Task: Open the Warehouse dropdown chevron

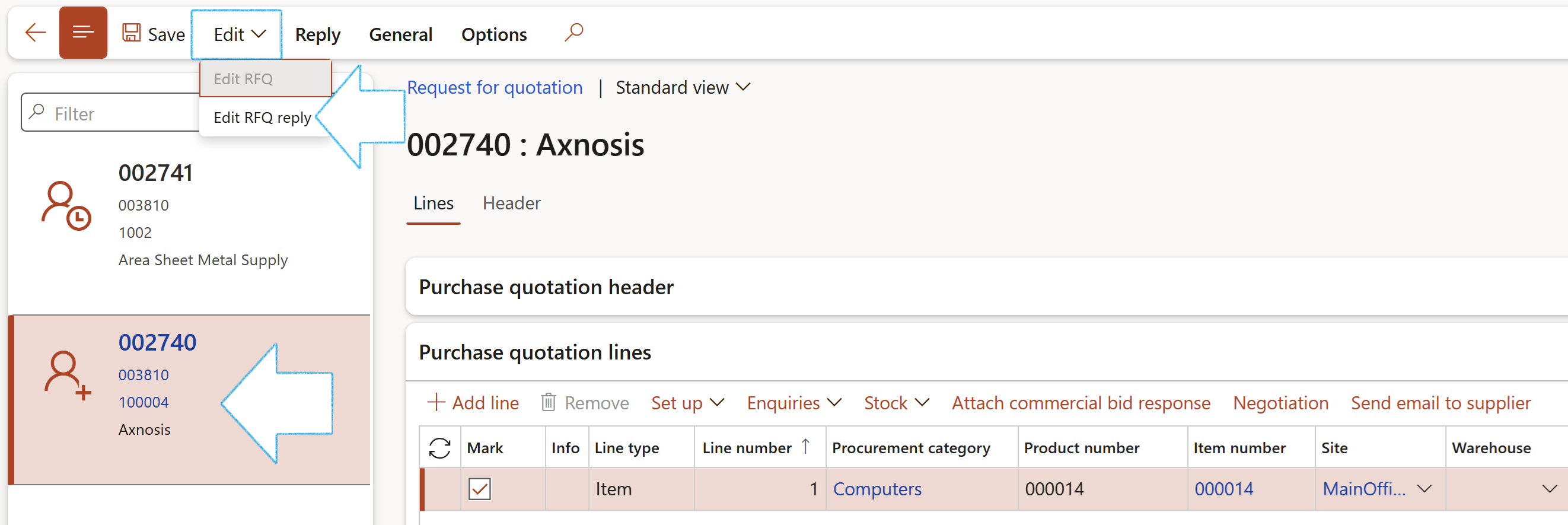Action: tap(1550, 488)
